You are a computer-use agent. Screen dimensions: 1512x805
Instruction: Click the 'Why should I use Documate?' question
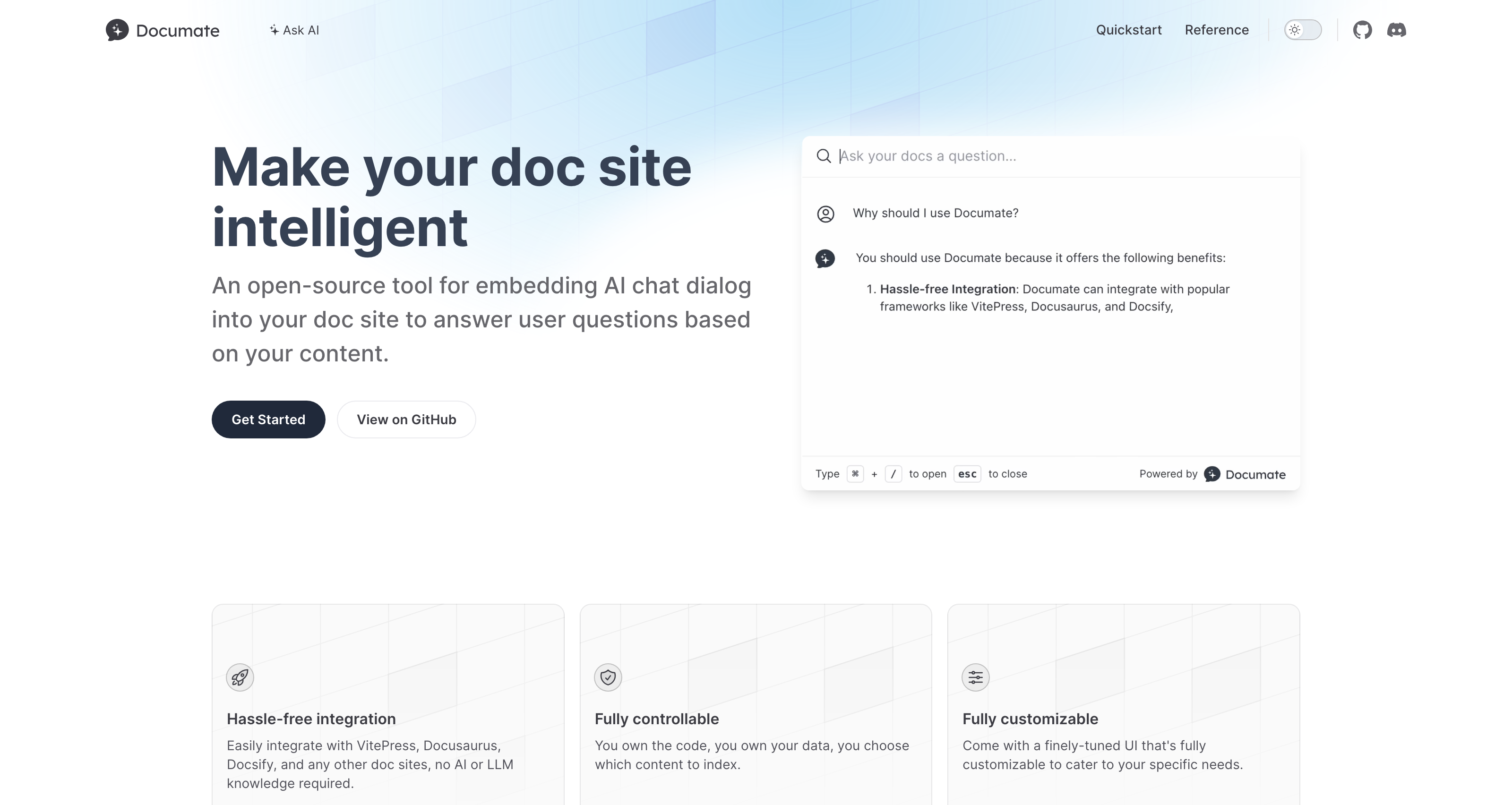(x=935, y=213)
